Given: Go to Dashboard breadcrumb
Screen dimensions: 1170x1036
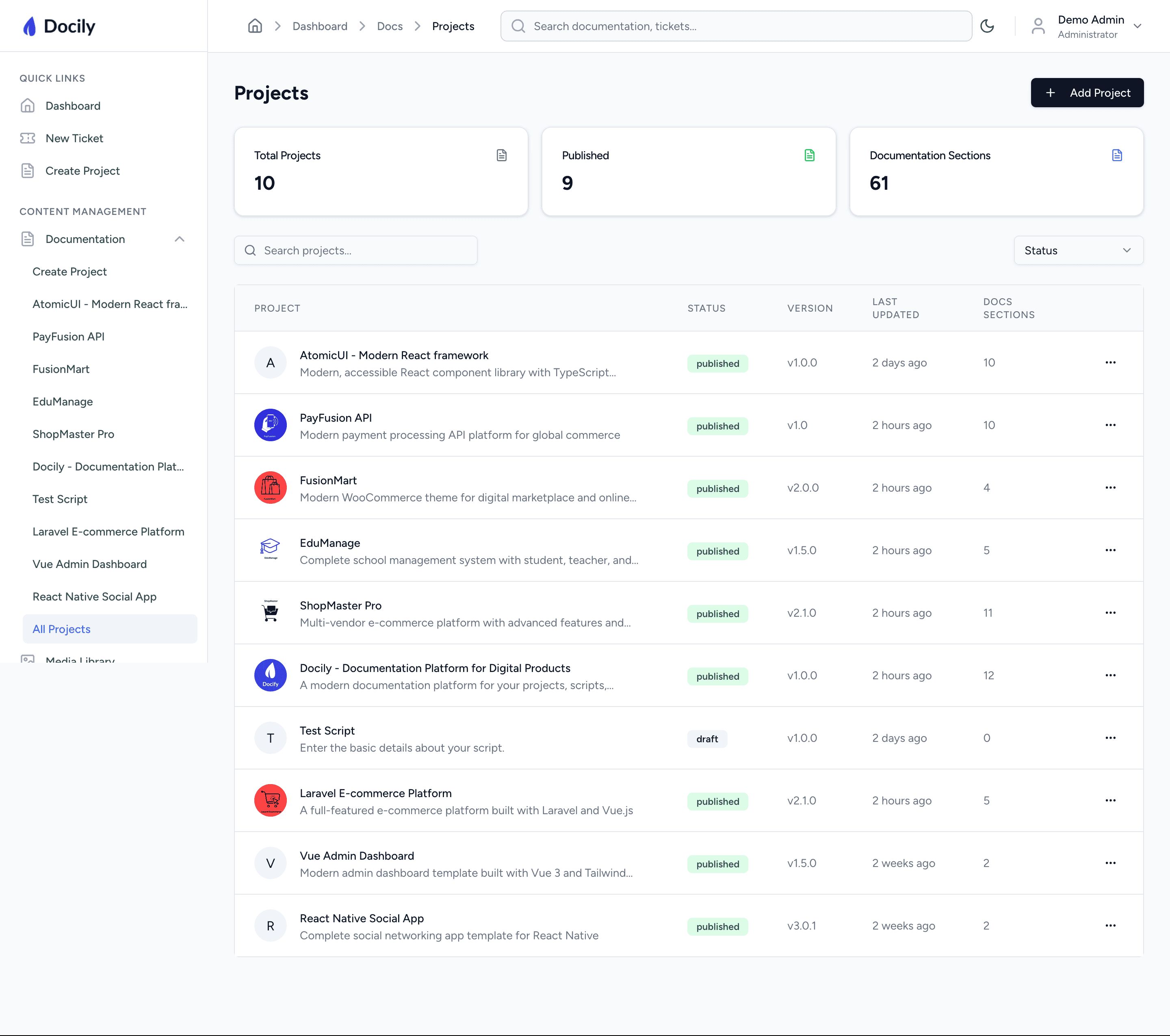Looking at the screenshot, I should pyautogui.click(x=320, y=26).
